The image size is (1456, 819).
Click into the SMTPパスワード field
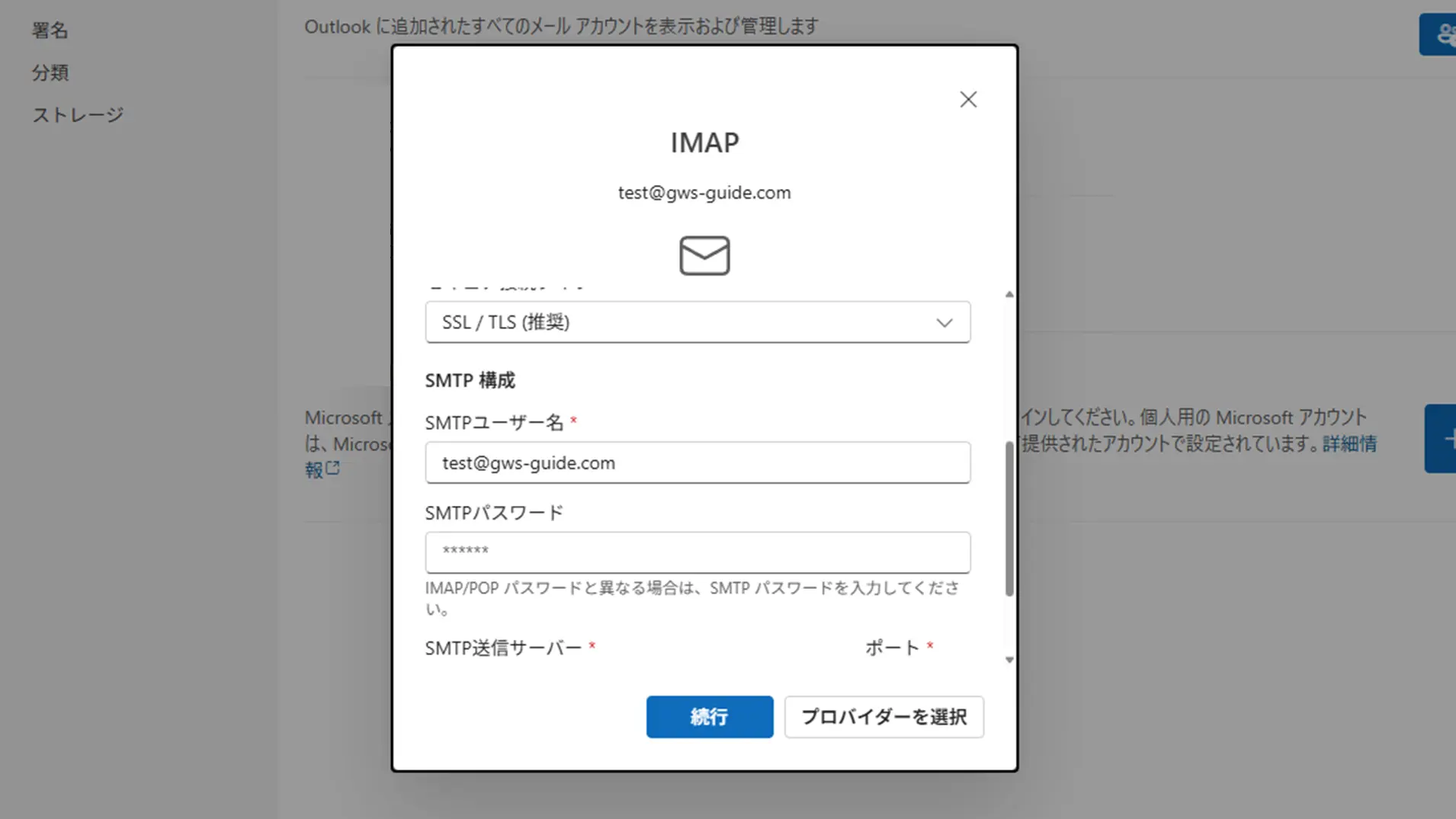(697, 552)
